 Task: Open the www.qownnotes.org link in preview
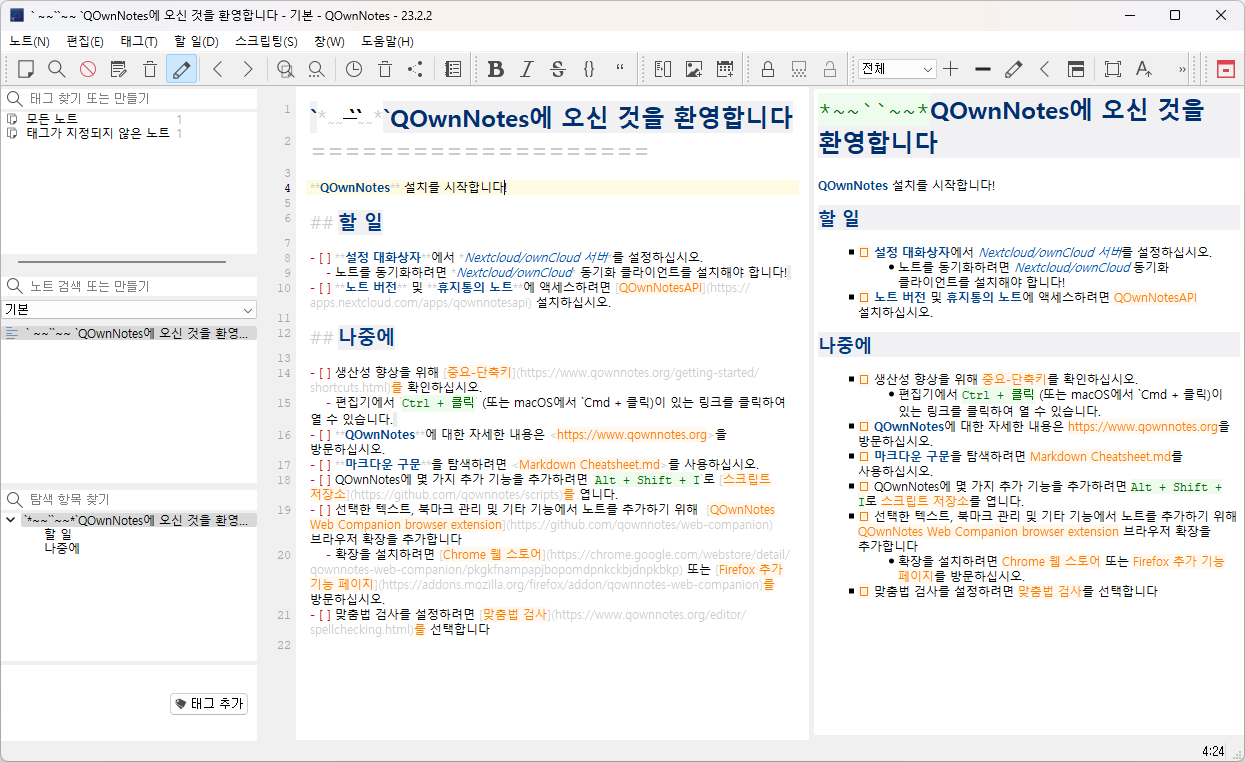point(1144,426)
